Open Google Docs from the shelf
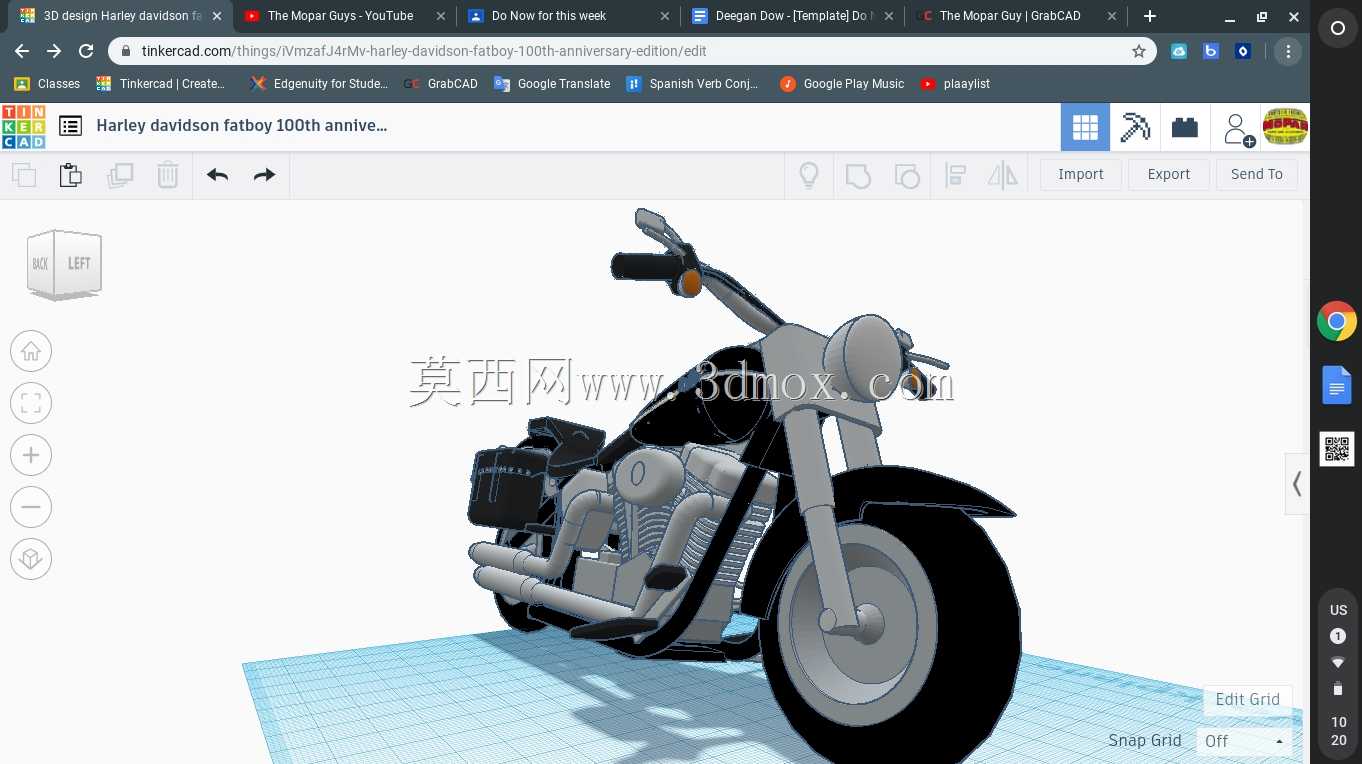The image size is (1362, 764). tap(1337, 385)
